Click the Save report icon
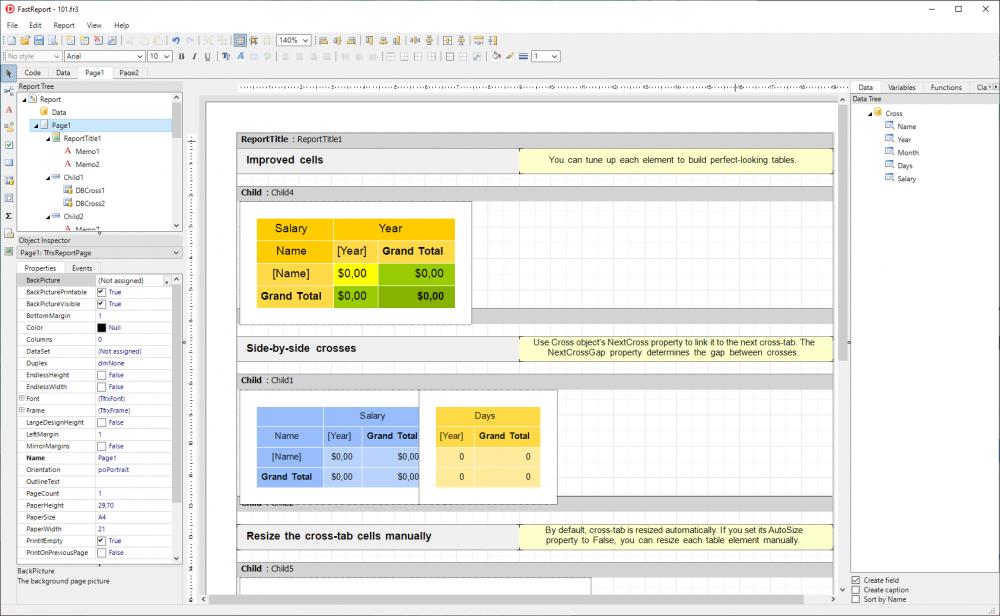 [39, 40]
